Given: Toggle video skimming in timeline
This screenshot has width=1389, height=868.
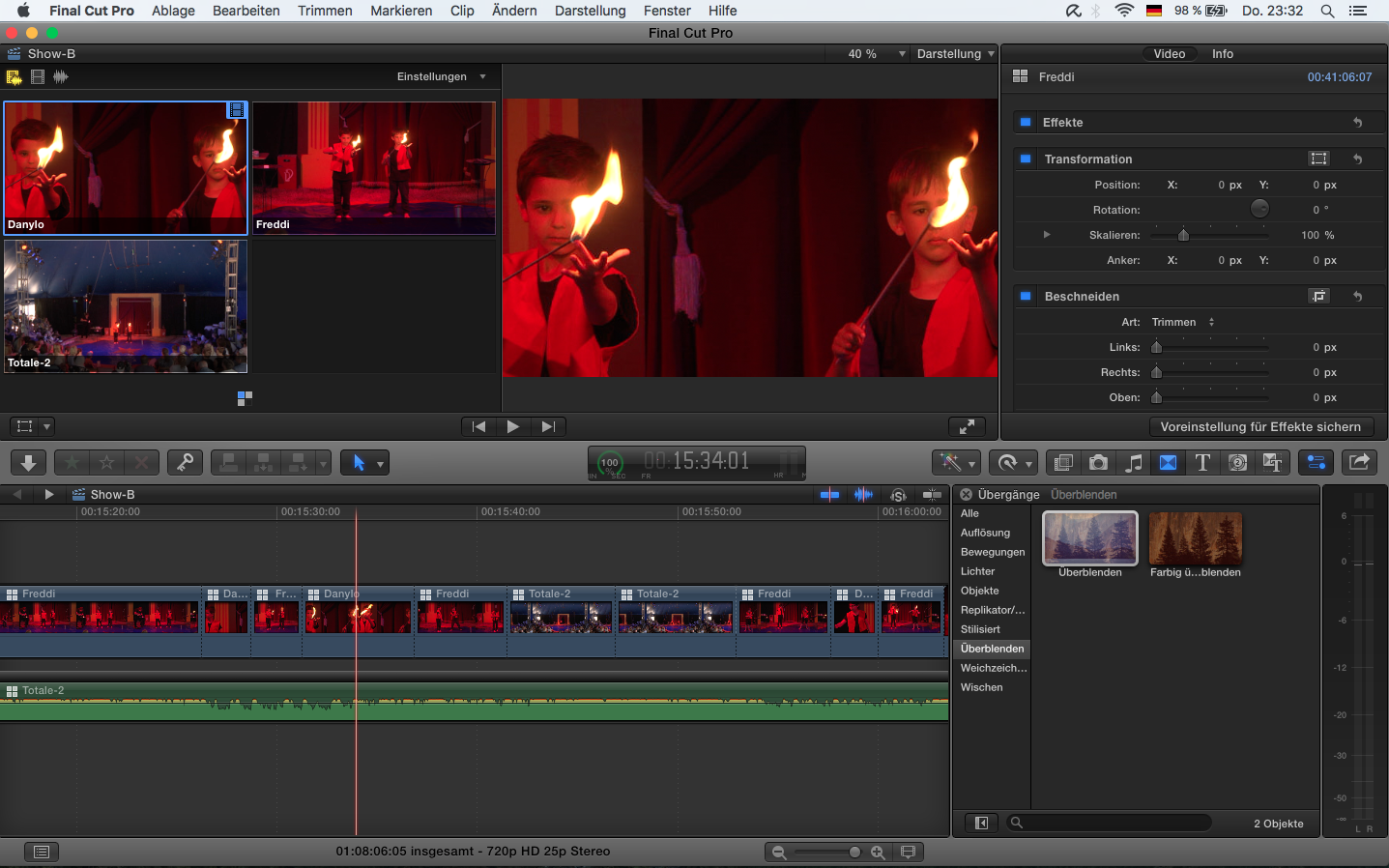Looking at the screenshot, I should click(x=829, y=495).
